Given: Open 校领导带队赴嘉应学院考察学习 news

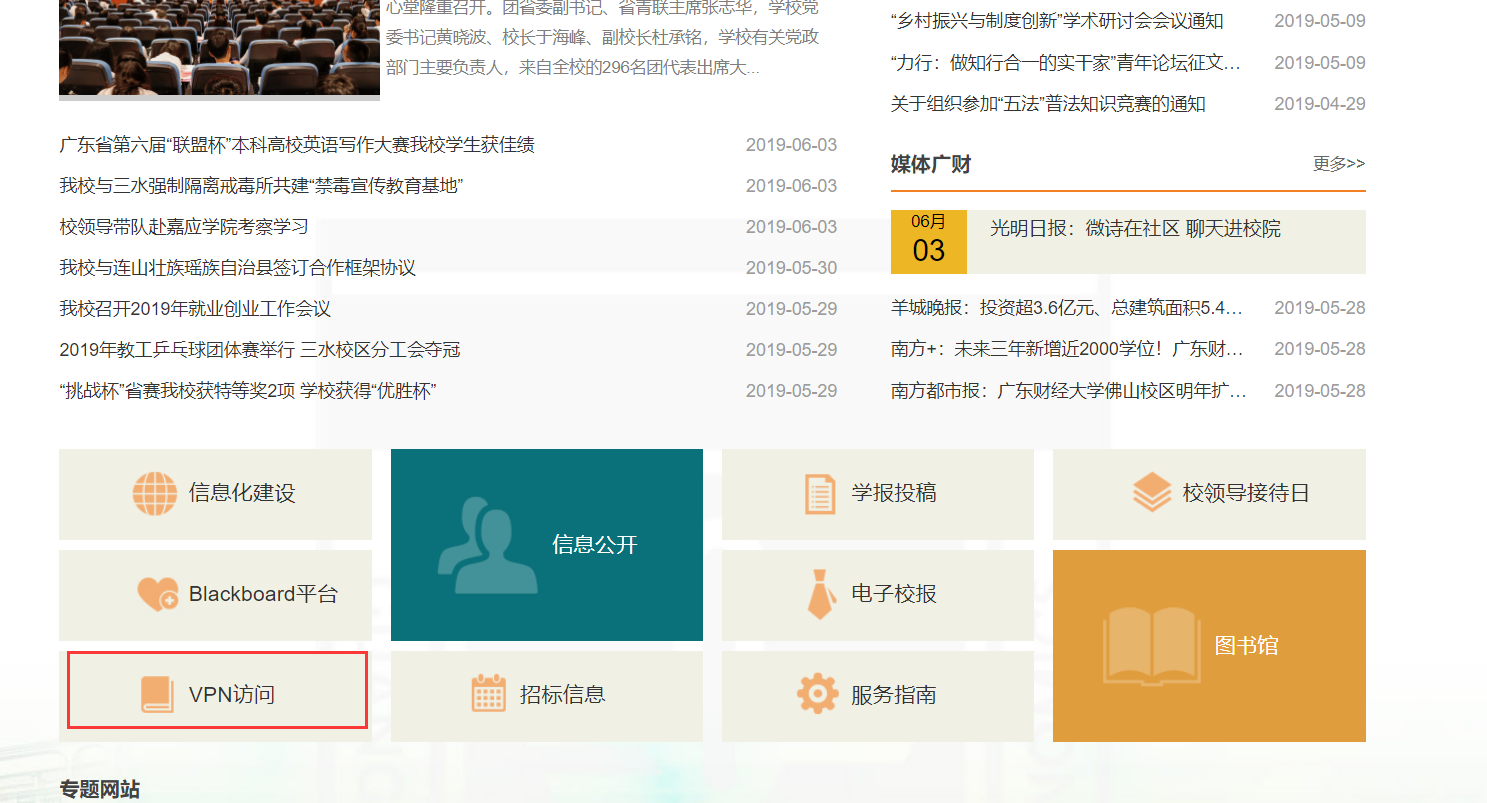Looking at the screenshot, I should (x=184, y=227).
